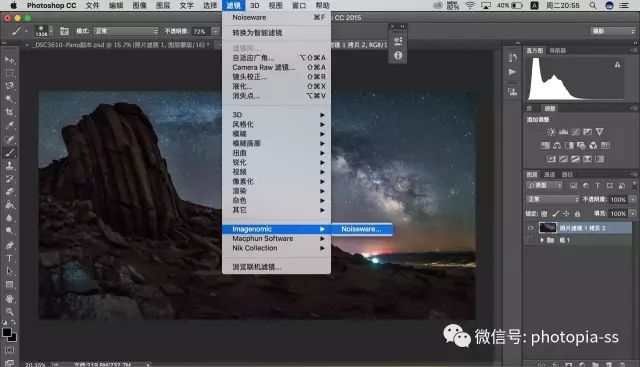This screenshot has width=640, height=367.
Task: Add a Levels adjustment
Action: (563, 132)
